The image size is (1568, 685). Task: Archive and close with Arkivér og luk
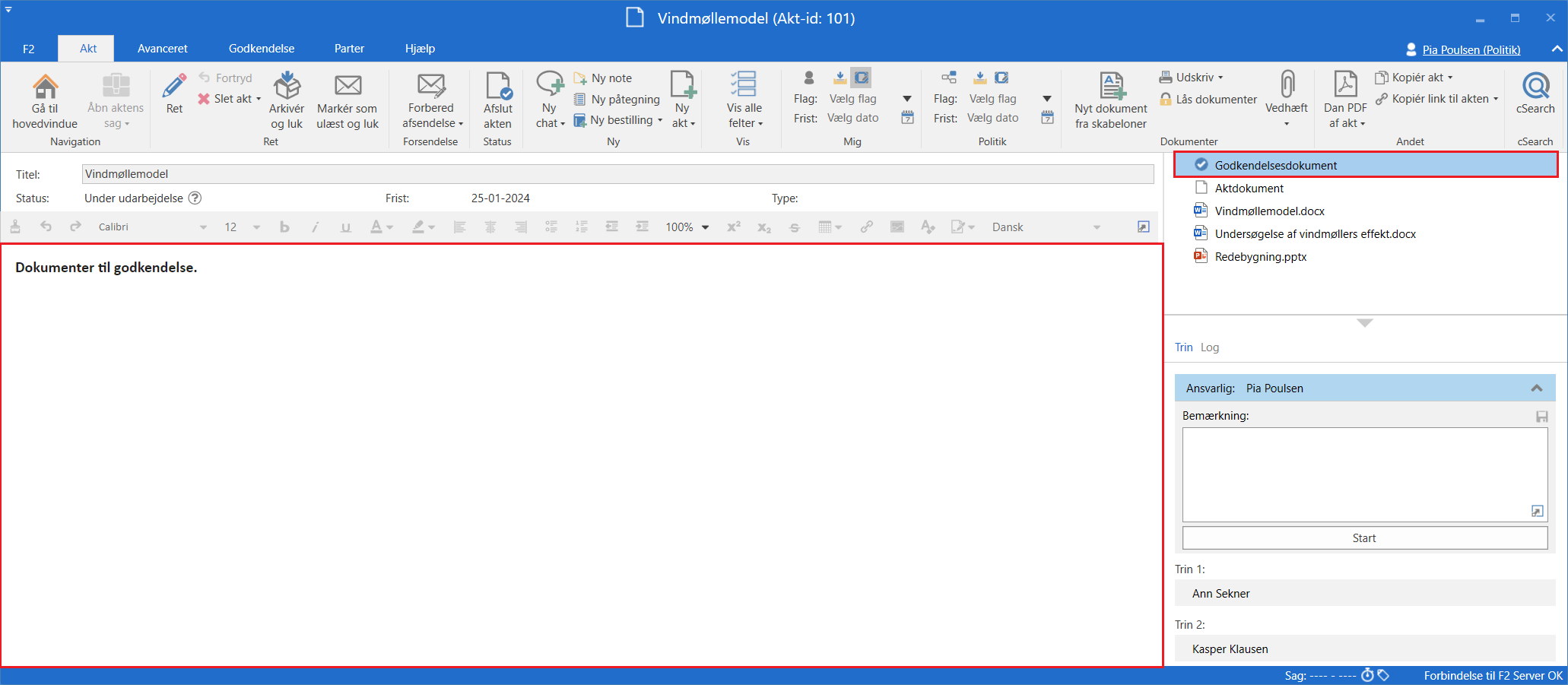click(287, 101)
